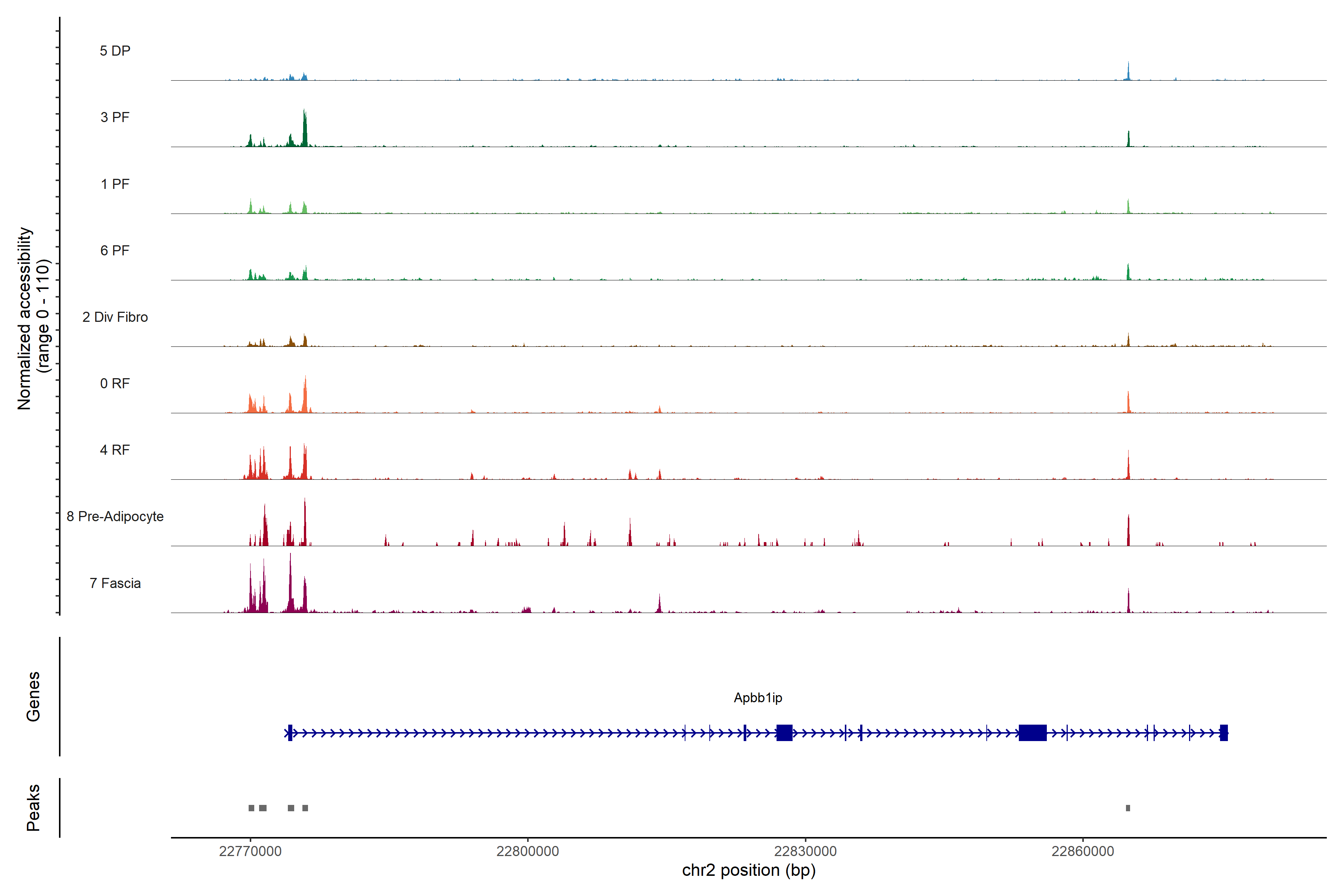Click the 7 Fascia track label

(115, 583)
